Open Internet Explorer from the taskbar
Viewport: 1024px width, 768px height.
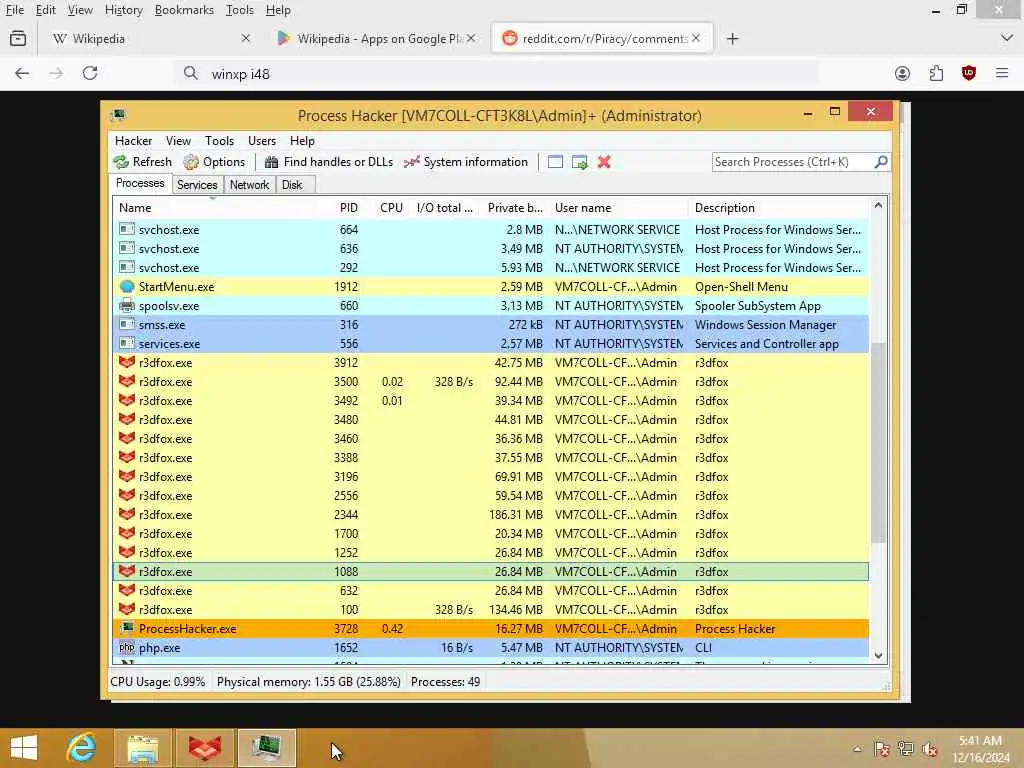[81, 748]
